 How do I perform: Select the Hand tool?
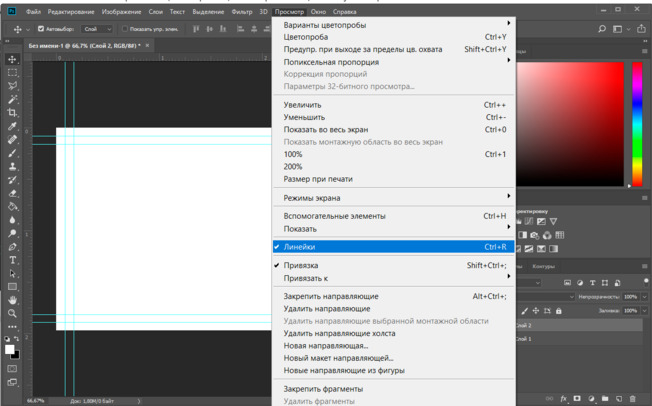click(12, 300)
